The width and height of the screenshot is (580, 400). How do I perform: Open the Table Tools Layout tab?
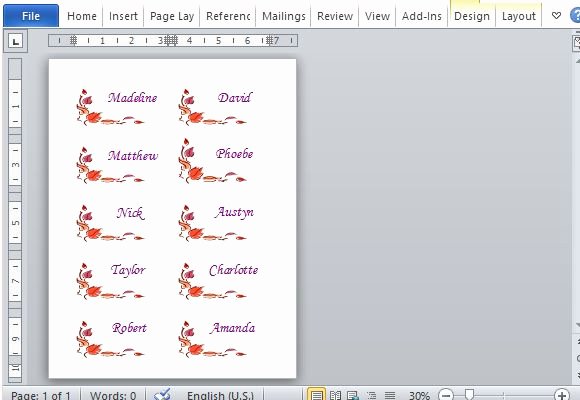(x=519, y=16)
